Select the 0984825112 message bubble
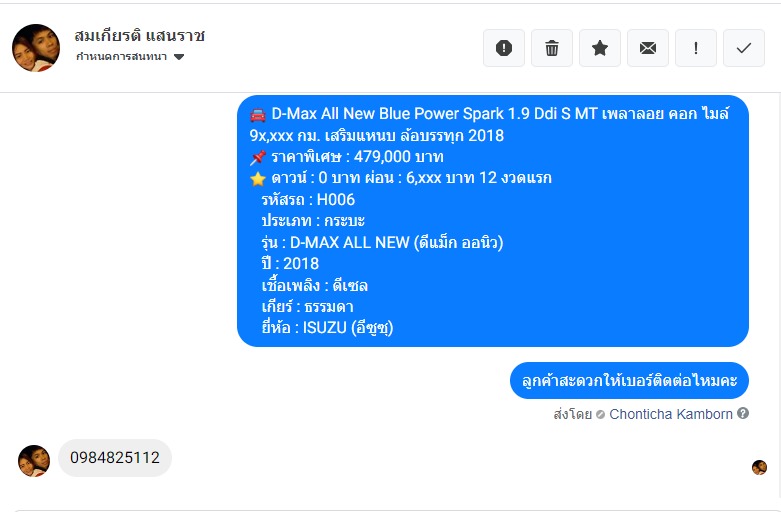The image size is (781, 512). click(x=115, y=458)
